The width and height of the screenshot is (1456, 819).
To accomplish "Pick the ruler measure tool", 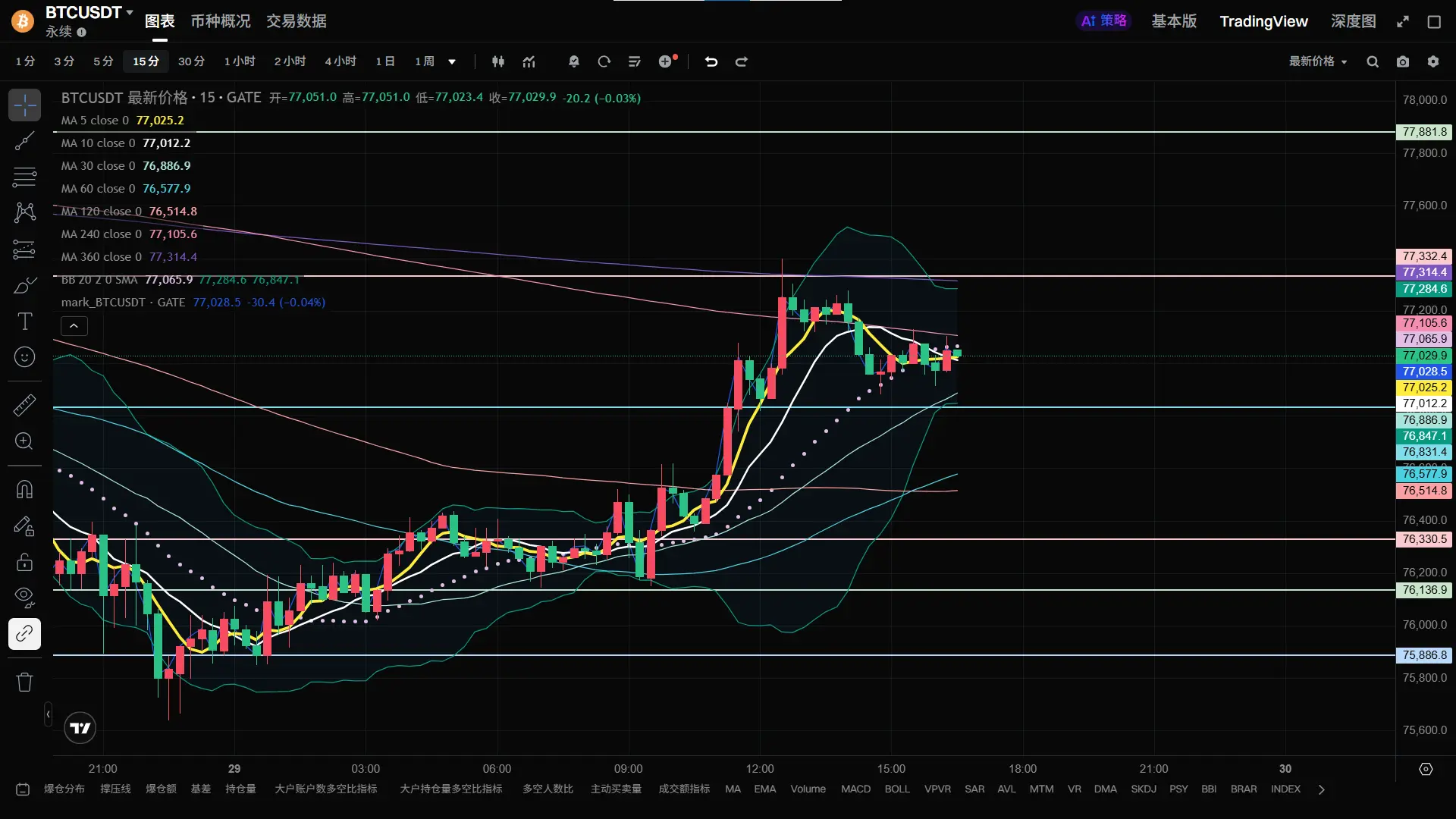I will (24, 405).
